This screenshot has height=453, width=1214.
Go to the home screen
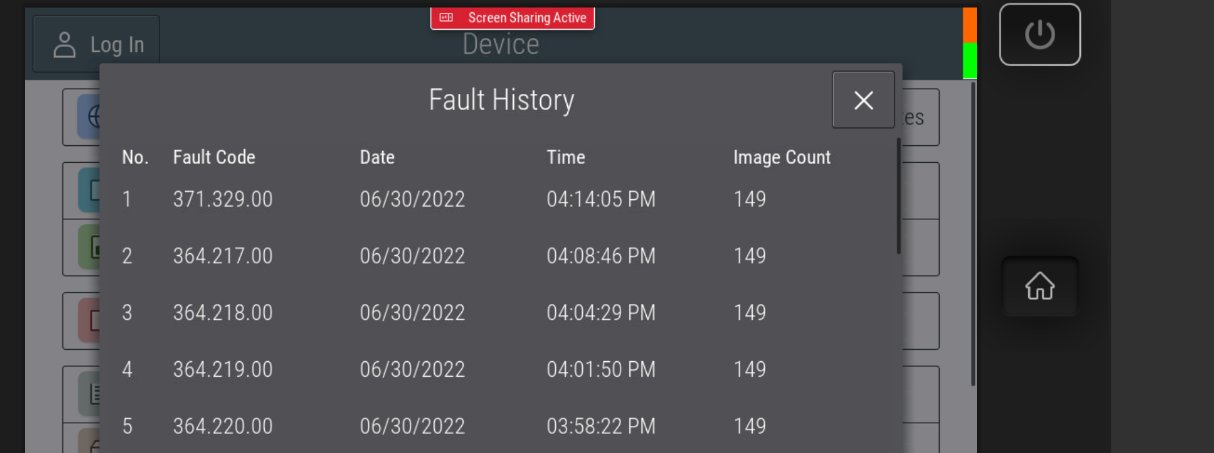point(1040,287)
